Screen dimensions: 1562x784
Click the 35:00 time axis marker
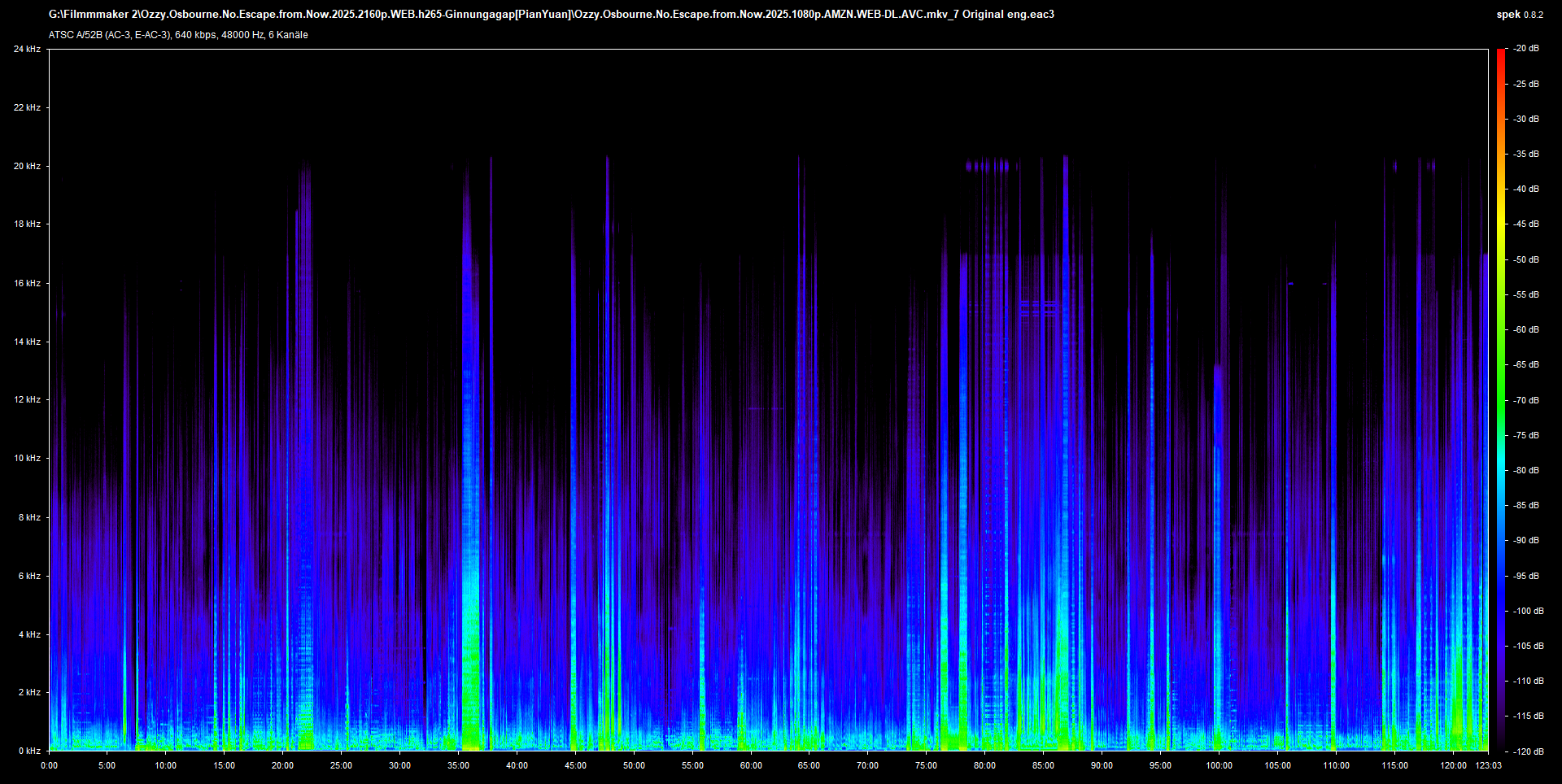[x=458, y=765]
